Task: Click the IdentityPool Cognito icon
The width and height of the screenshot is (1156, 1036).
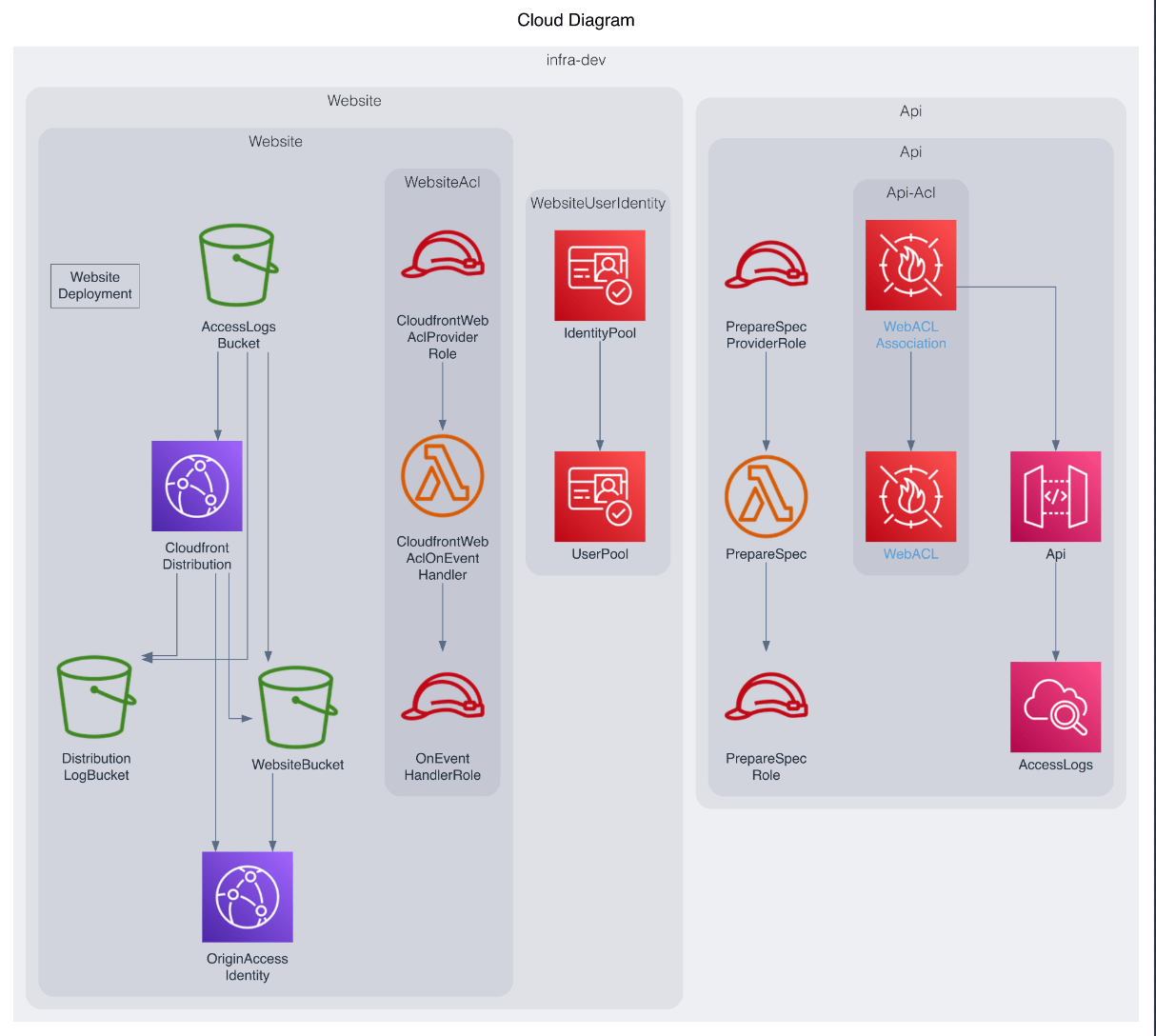Action: pyautogui.click(x=599, y=275)
